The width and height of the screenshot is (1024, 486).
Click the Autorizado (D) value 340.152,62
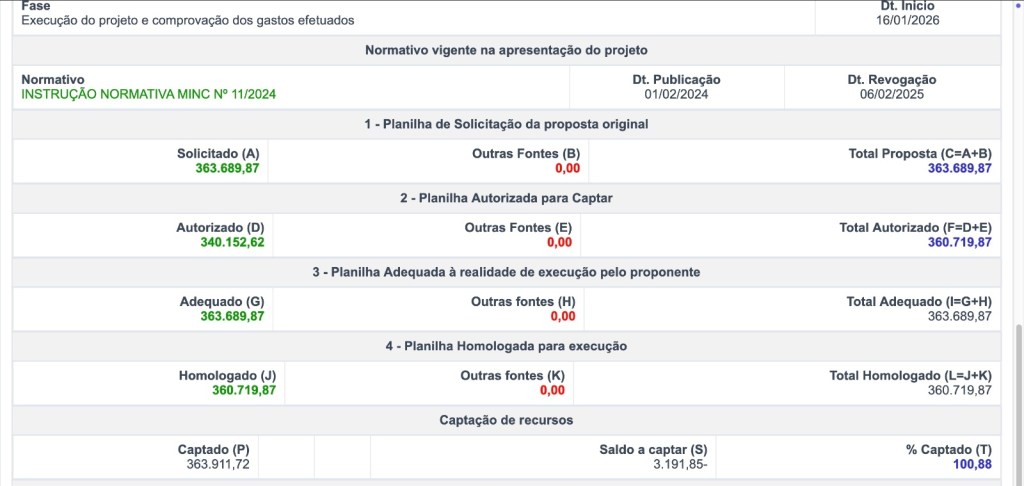(x=232, y=243)
